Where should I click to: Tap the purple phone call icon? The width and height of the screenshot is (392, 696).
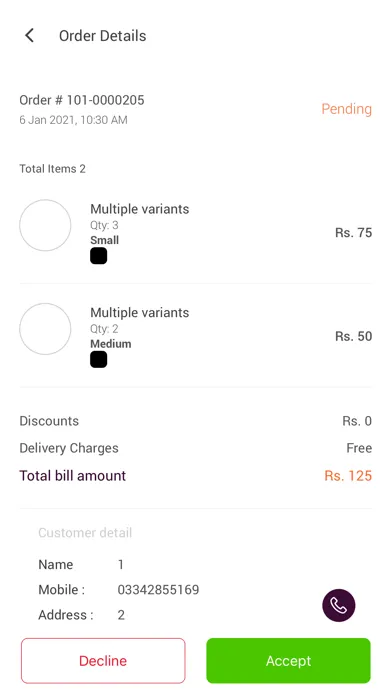(338, 605)
